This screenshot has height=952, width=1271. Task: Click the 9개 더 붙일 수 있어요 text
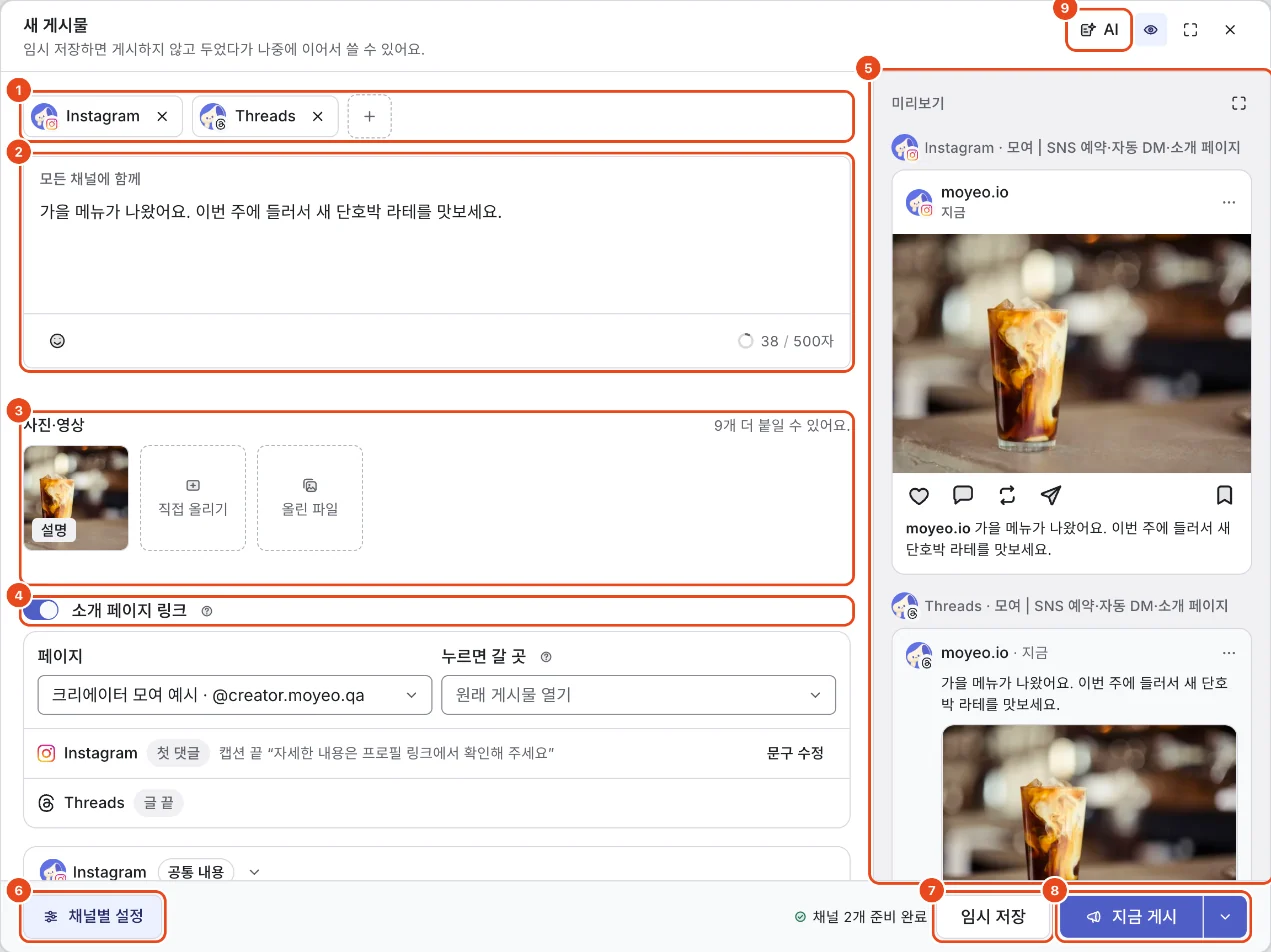click(x=782, y=425)
